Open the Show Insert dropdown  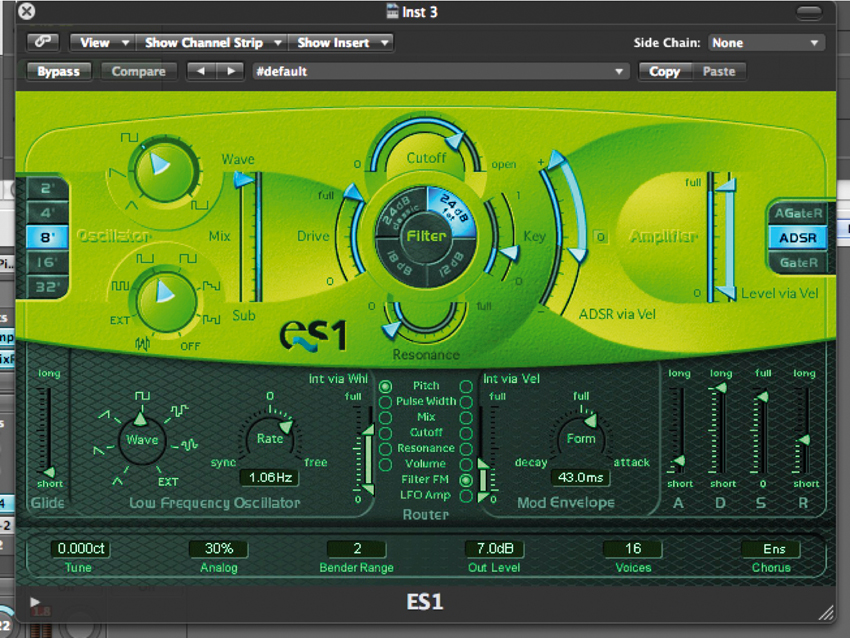coord(340,42)
